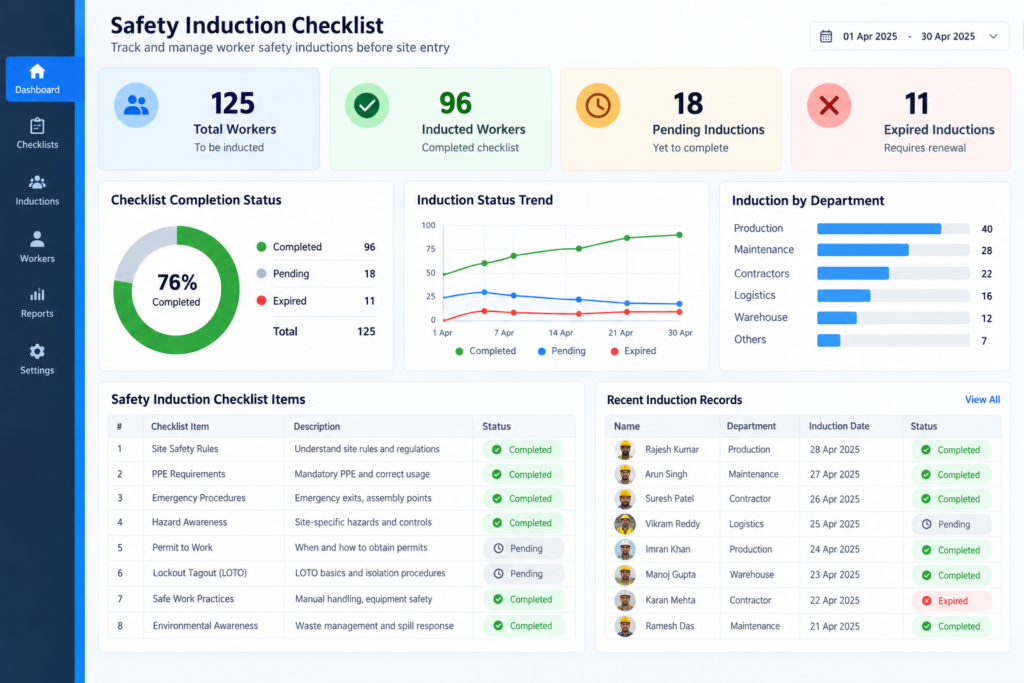The image size is (1024, 683).
Task: Click the Pending Inductions summary card title
Action: (x=709, y=130)
